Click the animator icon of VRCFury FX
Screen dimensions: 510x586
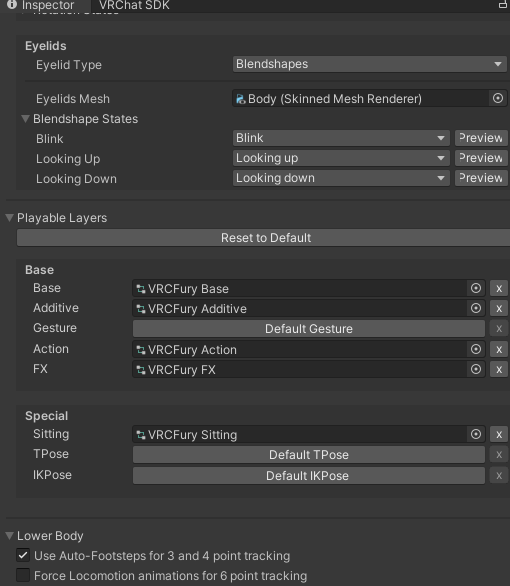pos(141,370)
